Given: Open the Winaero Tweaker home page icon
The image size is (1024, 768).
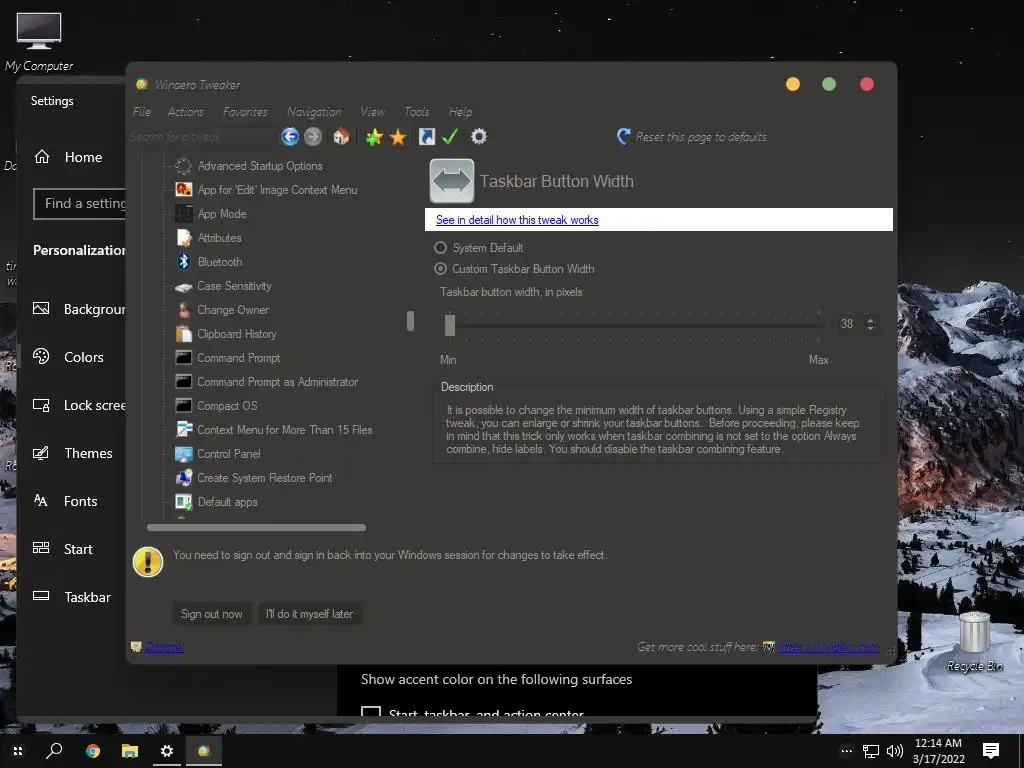Looking at the screenshot, I should 341,136.
